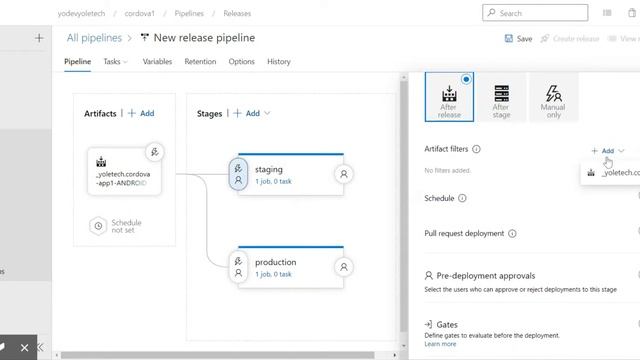
Task: Switch to the Options tab
Action: 242,62
